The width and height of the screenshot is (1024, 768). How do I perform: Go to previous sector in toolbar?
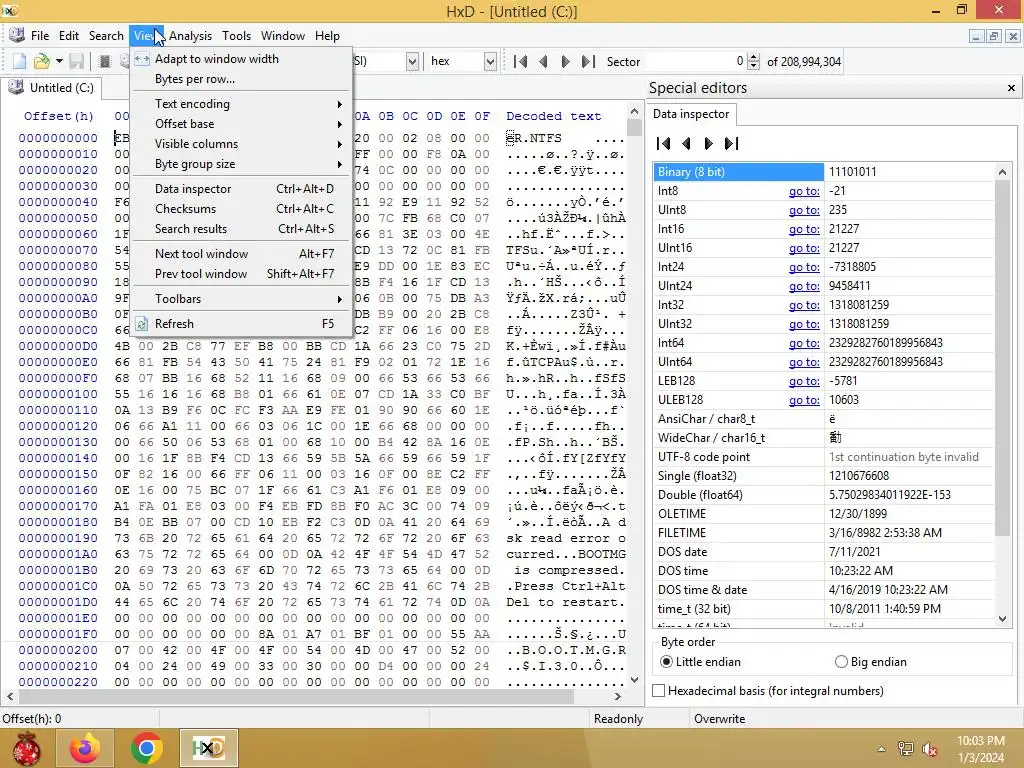543,61
